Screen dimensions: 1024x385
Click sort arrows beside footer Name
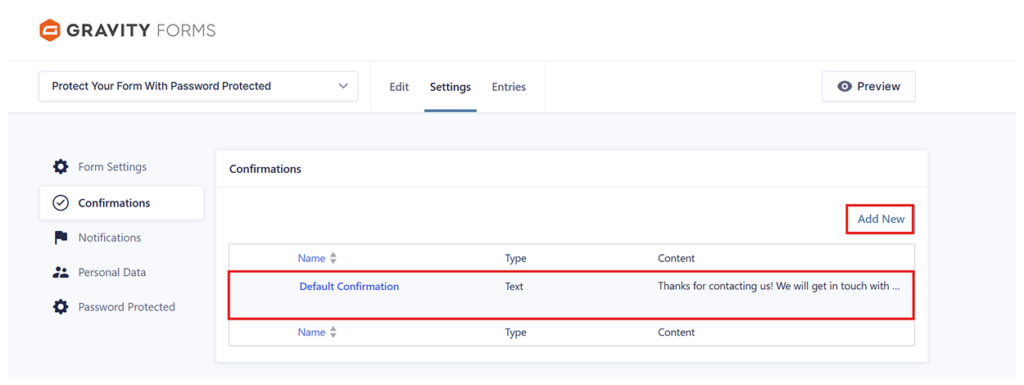[333, 332]
